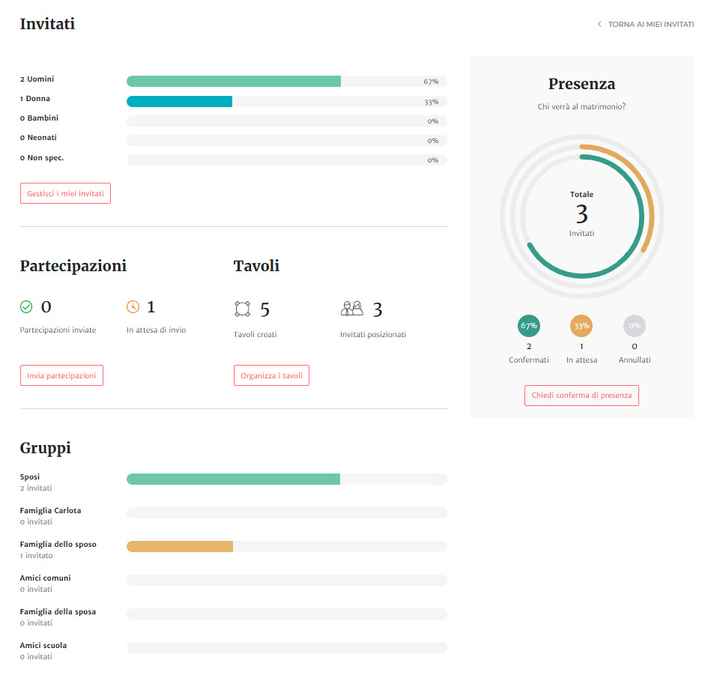
Task: Click the grey 0% Annullati badge
Action: coord(634,325)
